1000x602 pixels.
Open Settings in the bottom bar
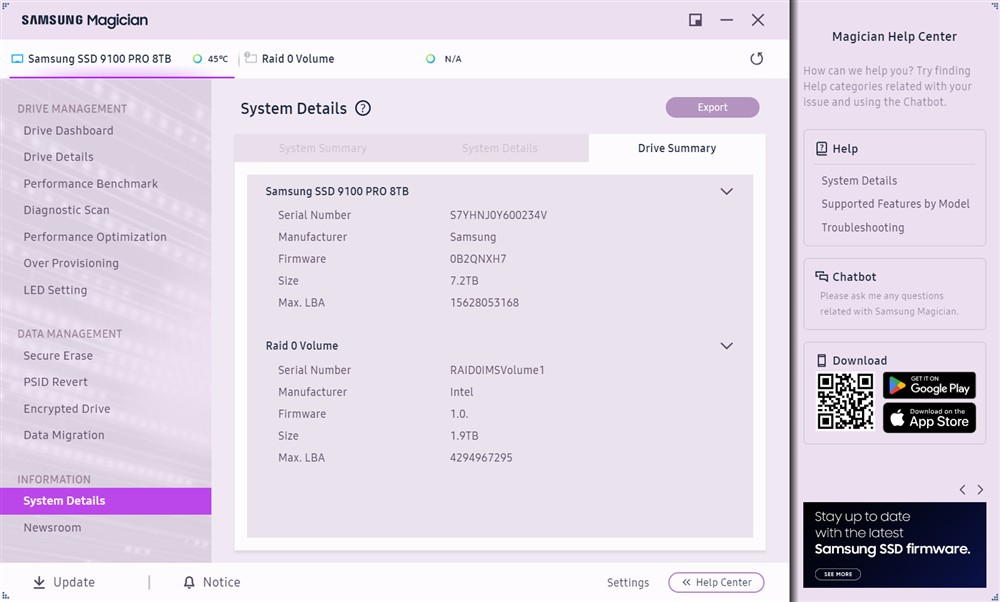tap(628, 582)
